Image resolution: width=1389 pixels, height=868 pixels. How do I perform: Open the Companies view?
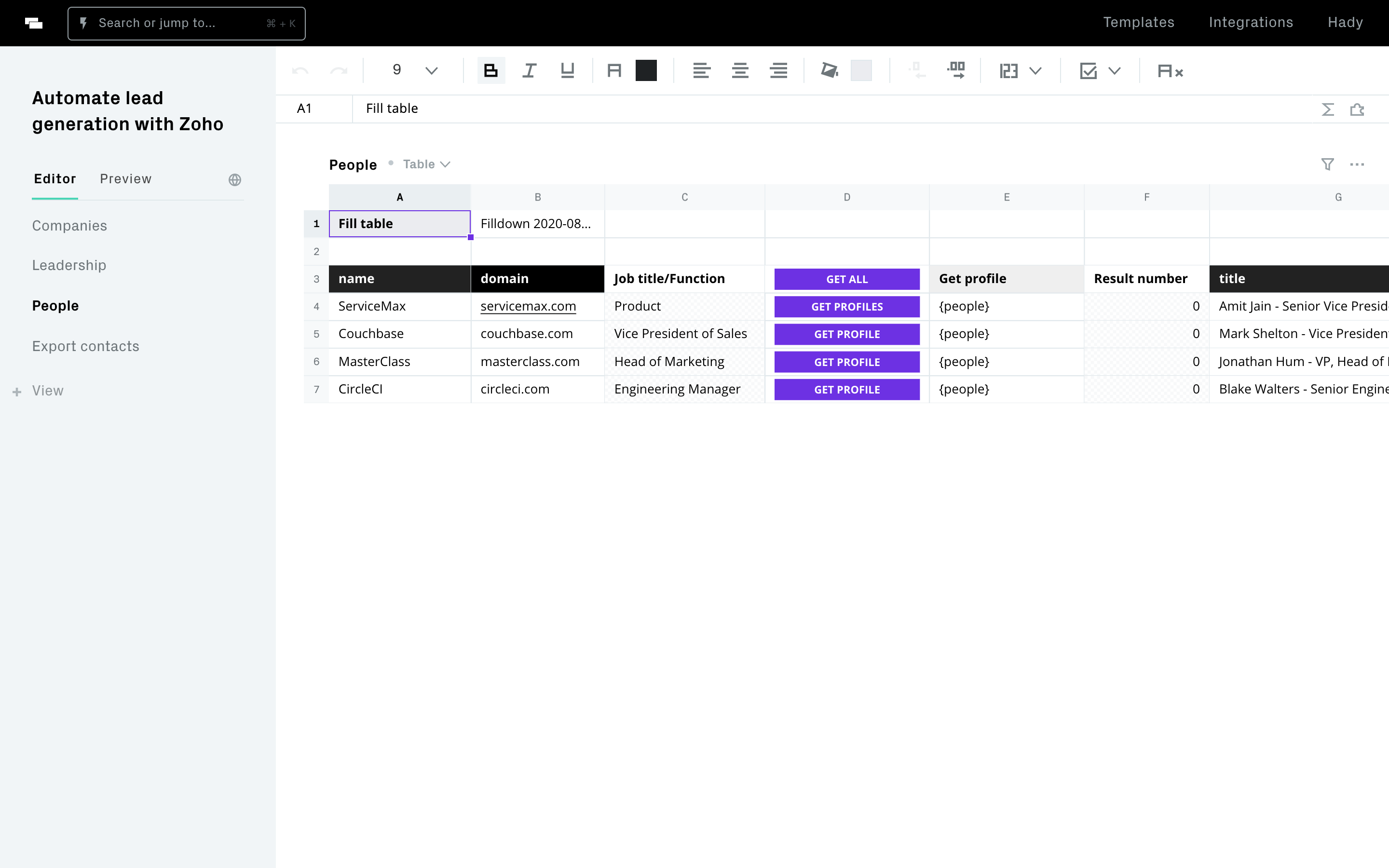pos(69,226)
